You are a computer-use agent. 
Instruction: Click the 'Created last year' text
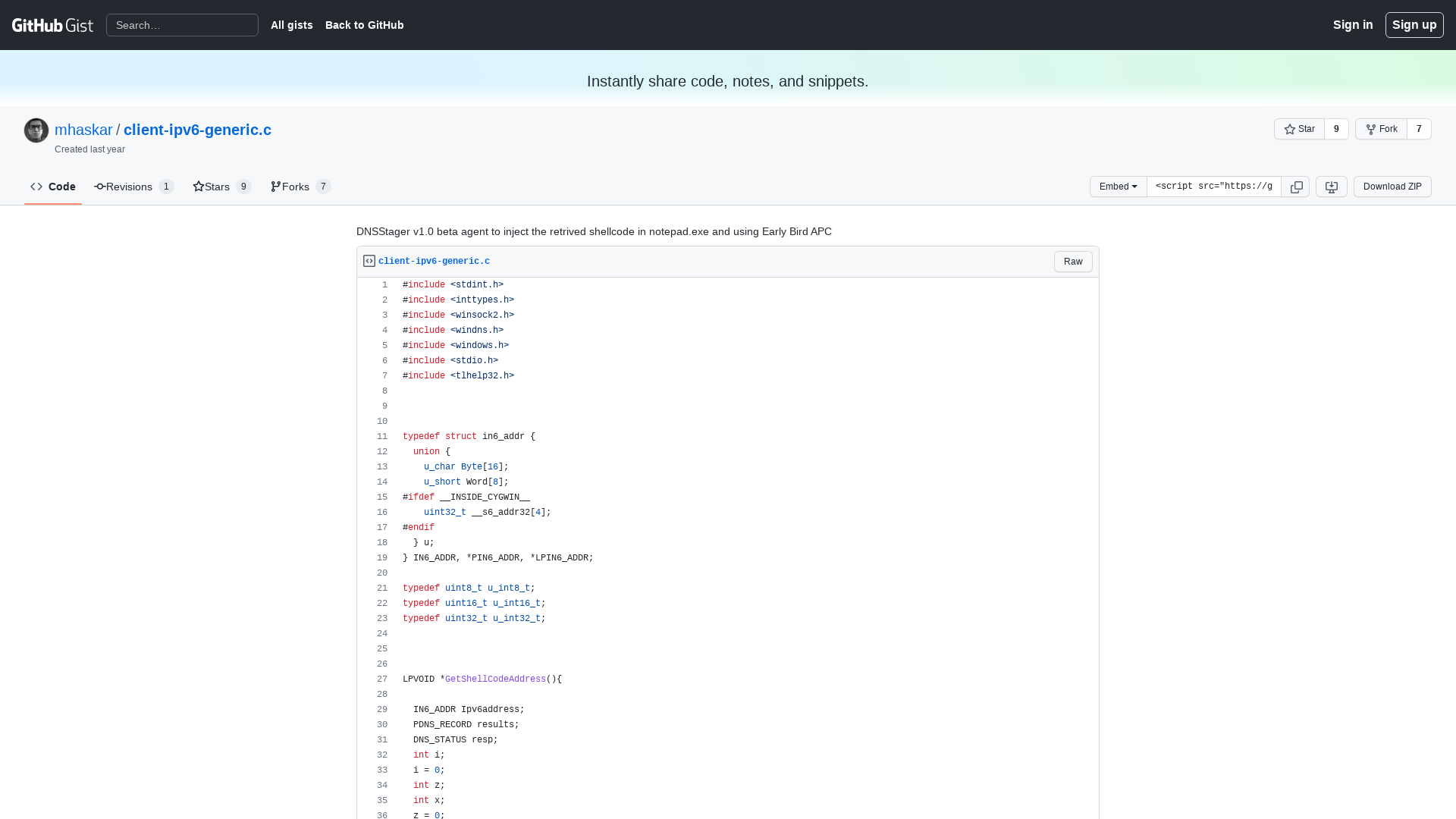tap(89, 149)
